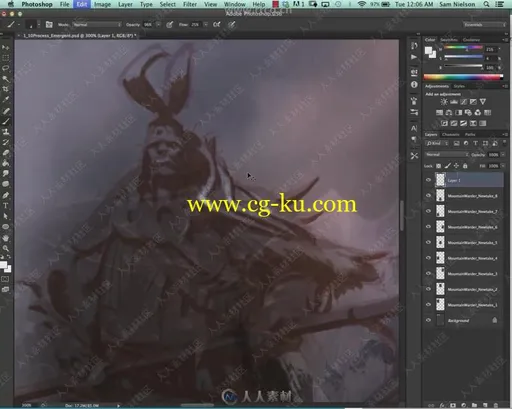This screenshot has height=409, width=512.
Task: Click foreground color swatch in toolbox
Action: click(x=3, y=265)
